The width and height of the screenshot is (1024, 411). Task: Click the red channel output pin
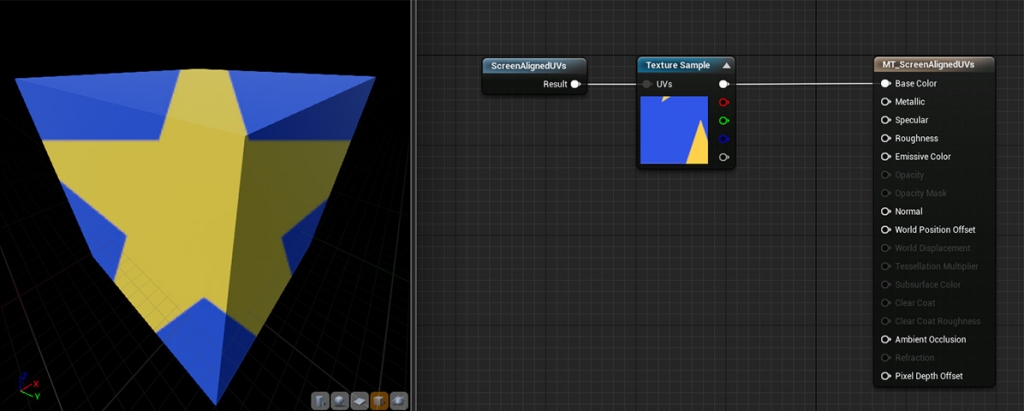[x=724, y=103]
